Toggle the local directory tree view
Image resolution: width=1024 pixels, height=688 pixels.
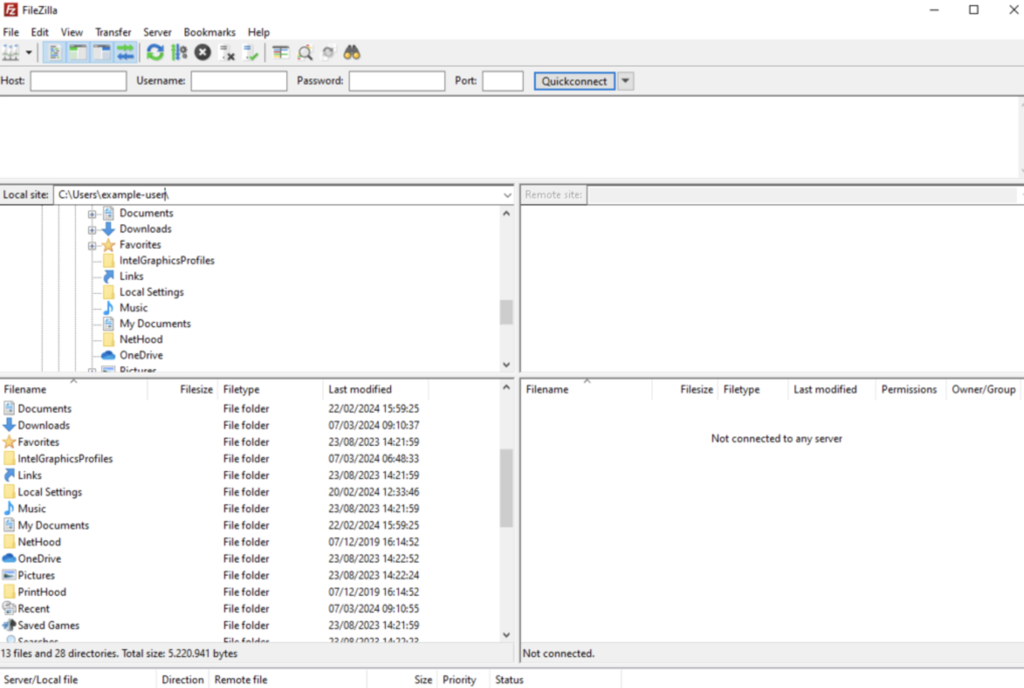77,52
